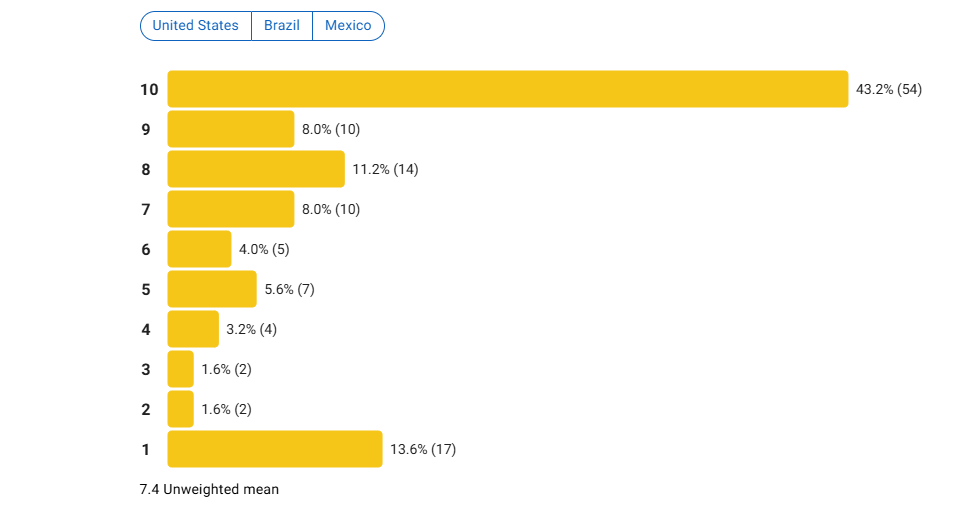
Task: Click the rating 6 bar
Action: [199, 249]
